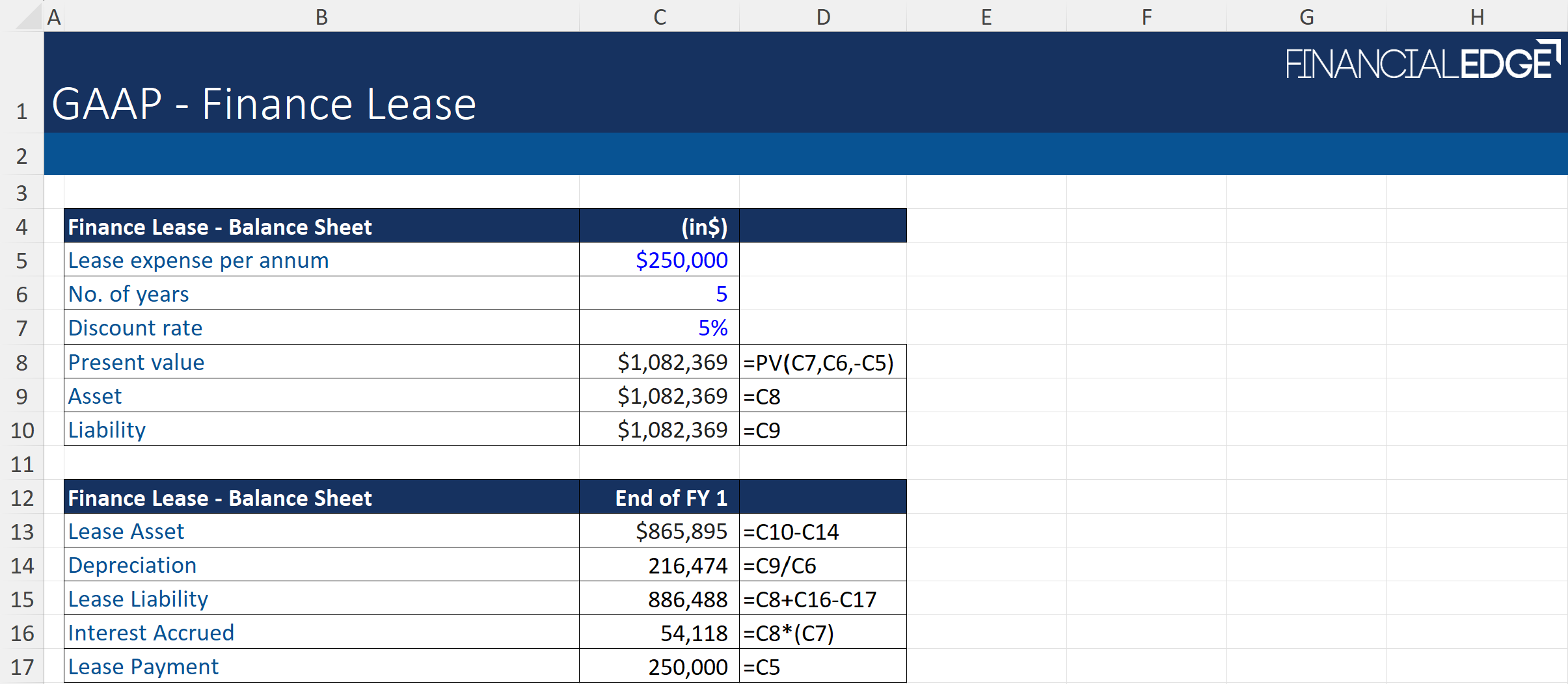
Task: Select column B header
Action: 321,17
